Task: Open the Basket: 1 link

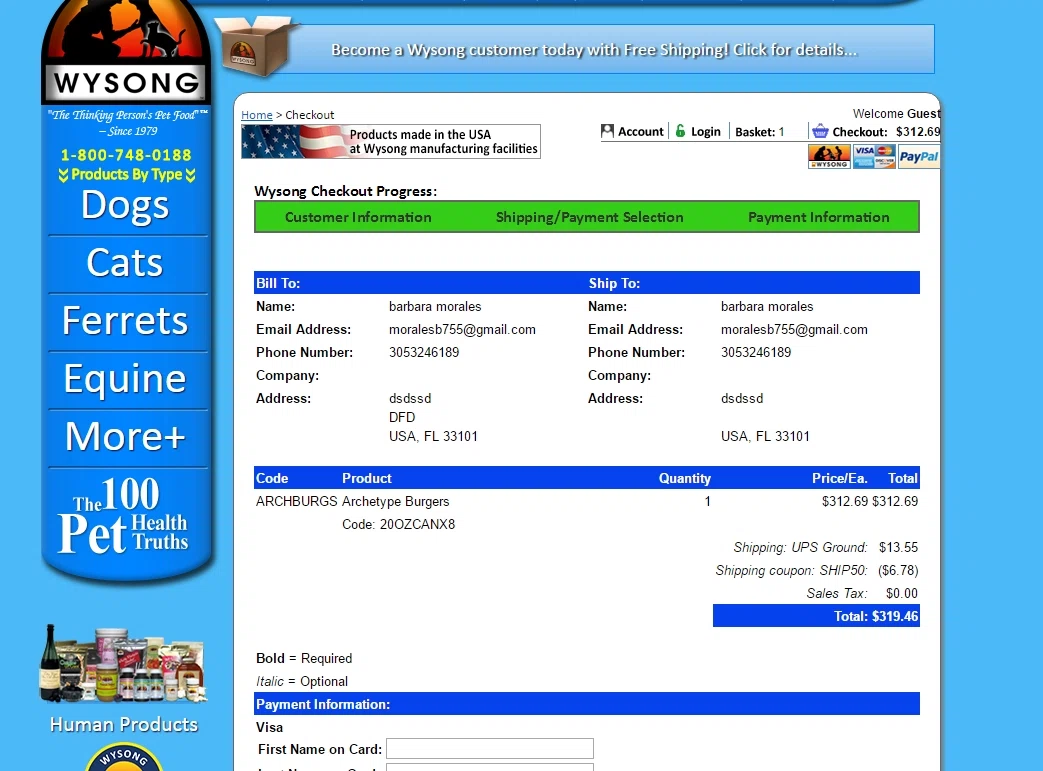Action: (x=760, y=132)
